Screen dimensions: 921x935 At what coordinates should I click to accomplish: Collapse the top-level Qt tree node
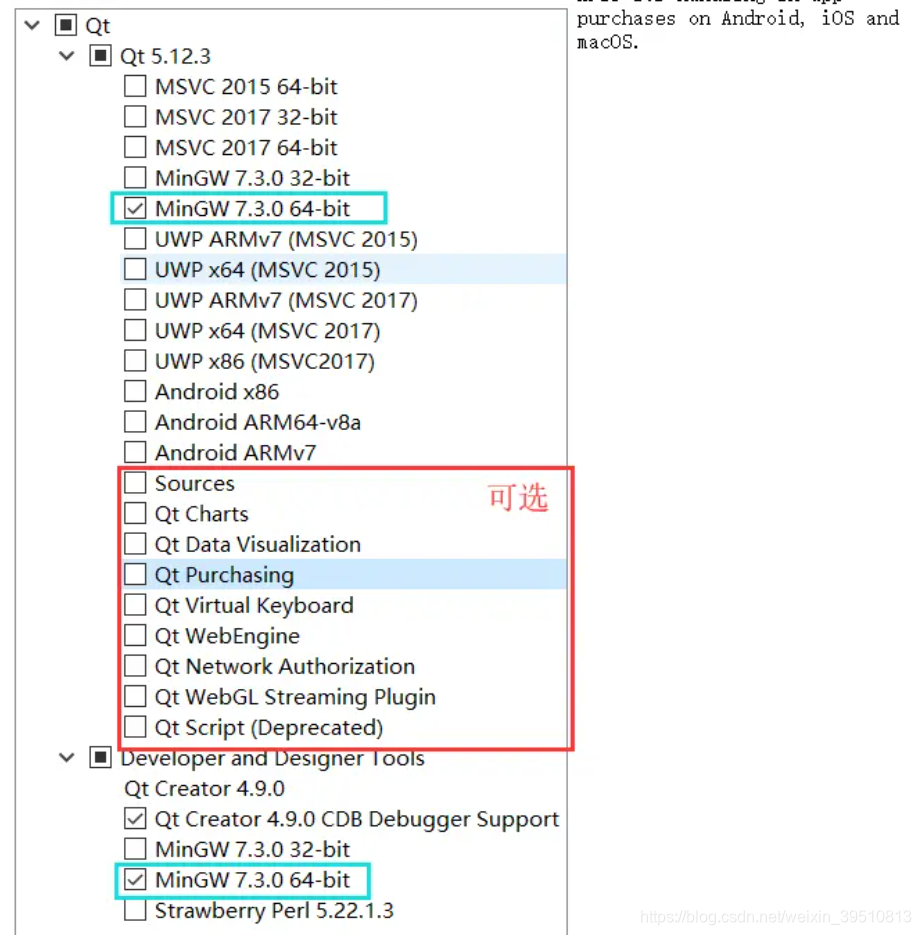pyautogui.click(x=32, y=25)
